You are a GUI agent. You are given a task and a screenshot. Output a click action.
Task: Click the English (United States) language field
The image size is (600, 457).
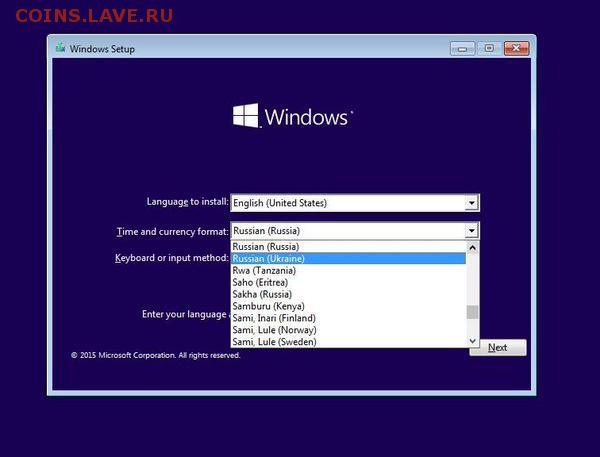(x=355, y=203)
